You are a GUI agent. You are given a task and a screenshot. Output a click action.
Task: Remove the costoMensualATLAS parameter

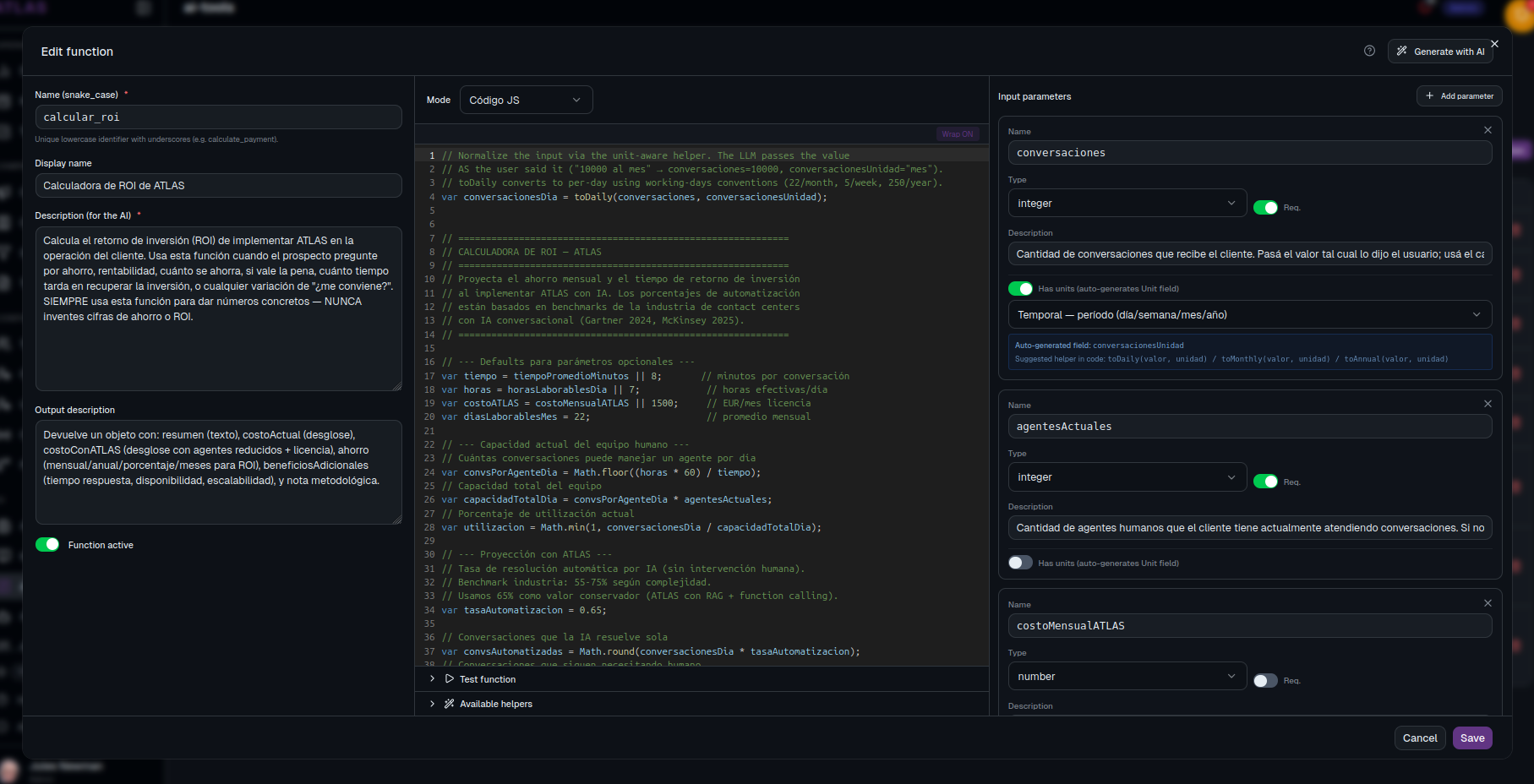[1488, 603]
